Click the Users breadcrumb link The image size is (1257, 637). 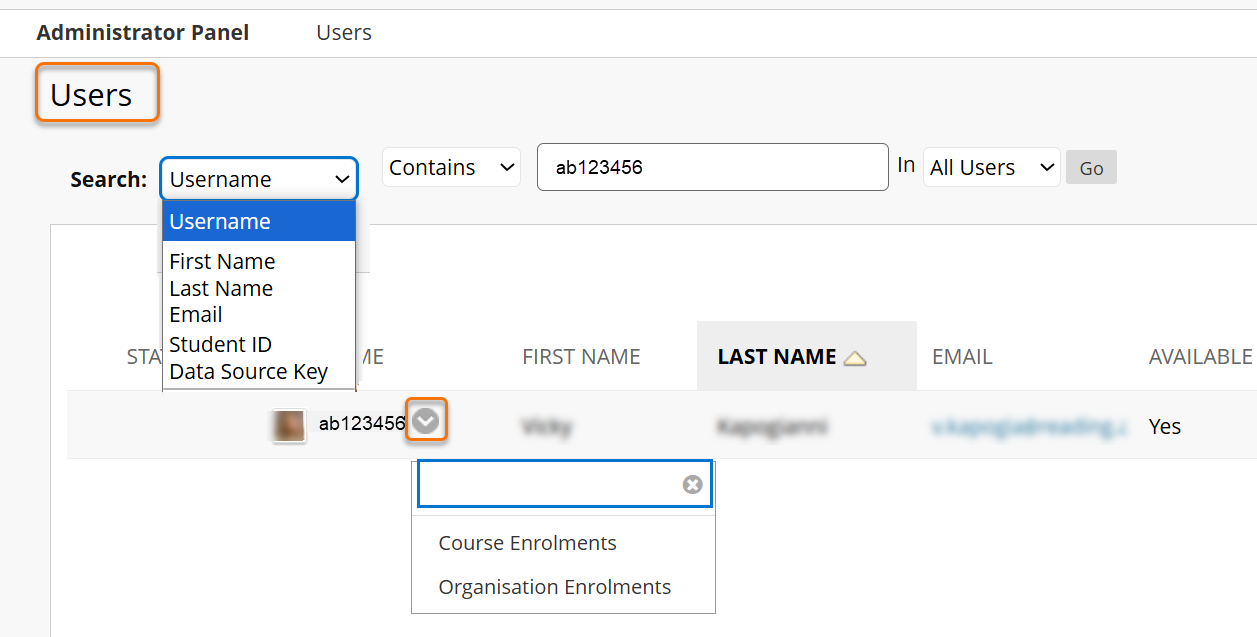tap(344, 33)
